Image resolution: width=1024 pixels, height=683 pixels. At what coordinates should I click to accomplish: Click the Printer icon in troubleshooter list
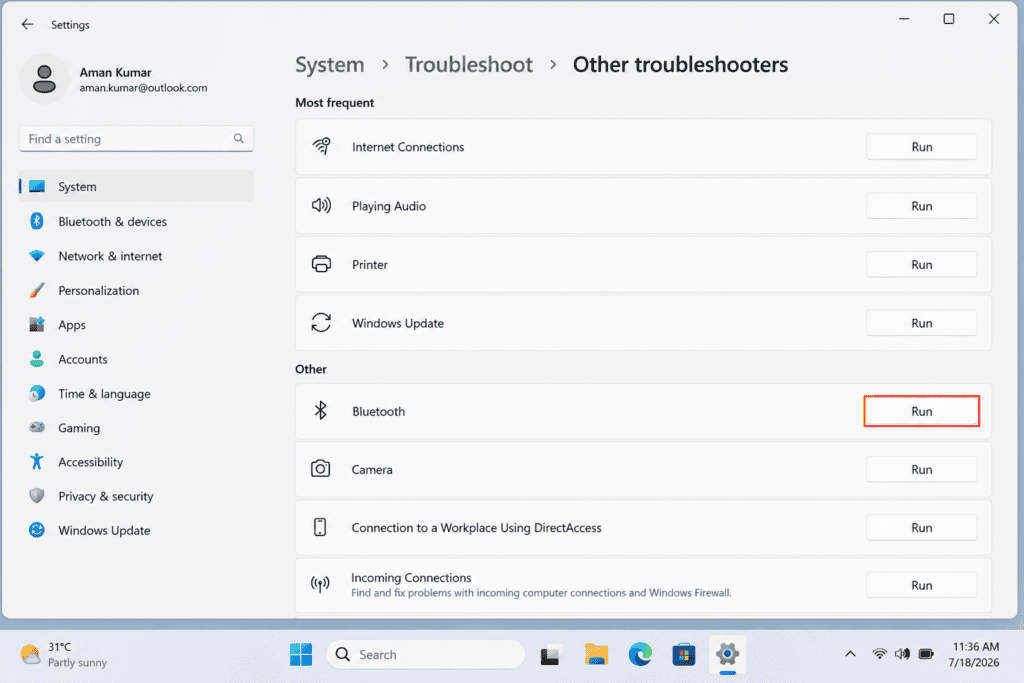coord(321,264)
